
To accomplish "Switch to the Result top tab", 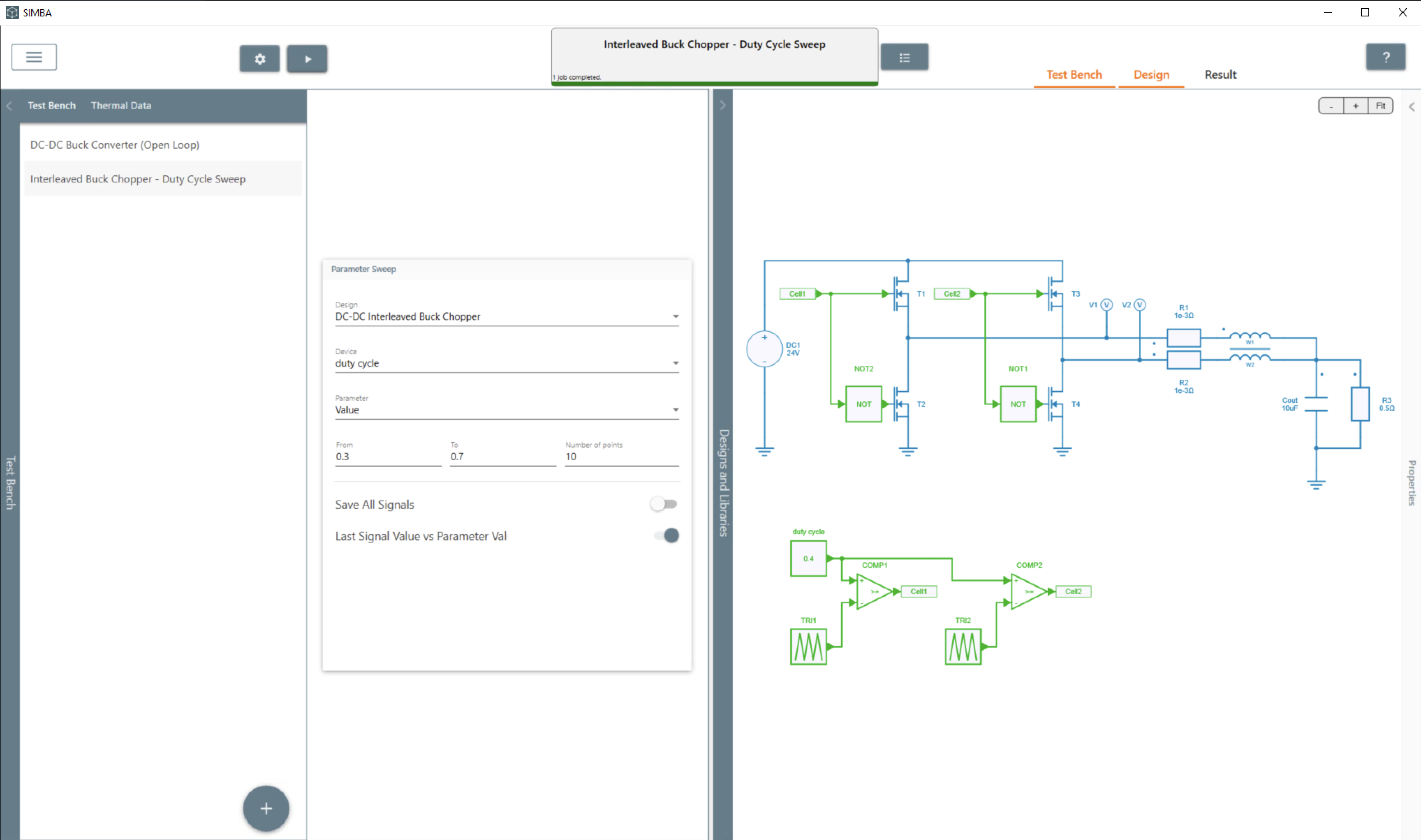I will (1220, 75).
